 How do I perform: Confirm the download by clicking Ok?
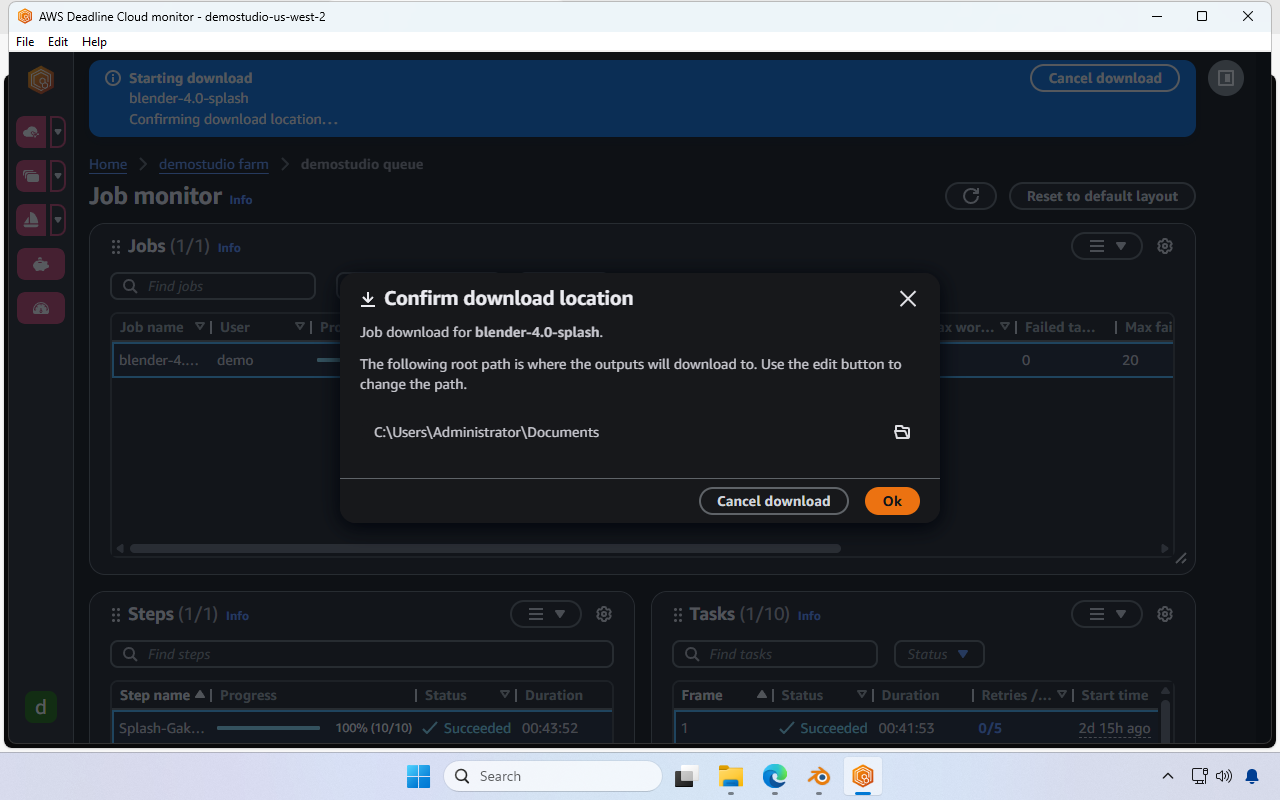891,501
